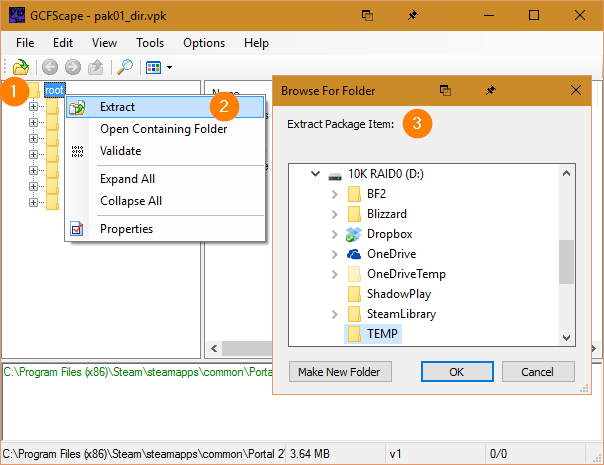This screenshot has width=604, height=465.
Task: Click the OneDriveTemp folder icon
Action: pos(354,274)
